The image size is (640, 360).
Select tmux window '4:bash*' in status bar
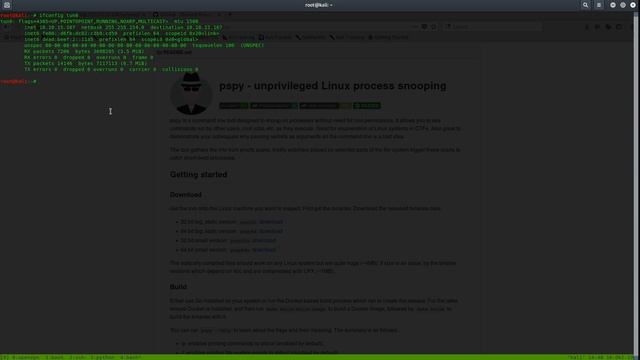point(131,358)
